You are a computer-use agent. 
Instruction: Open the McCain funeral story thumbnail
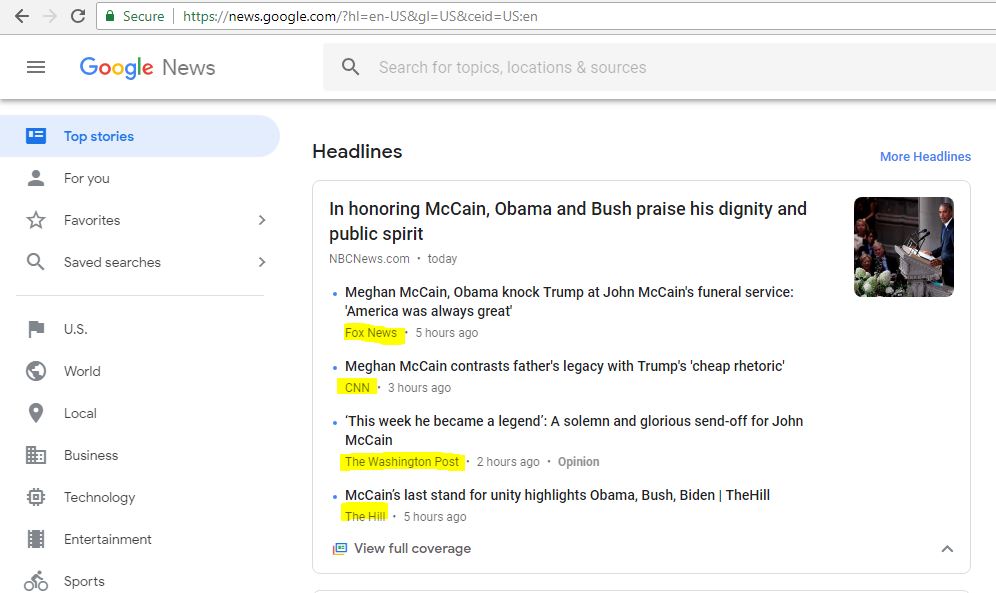point(903,247)
